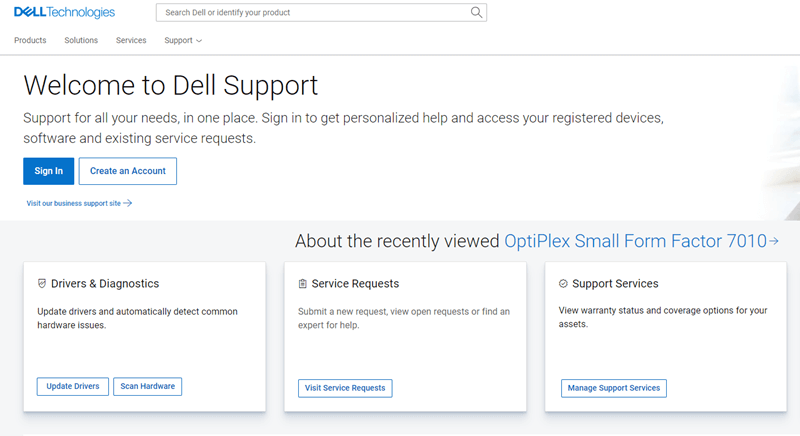This screenshot has width=800, height=436.
Task: Click the Drivers & Diagnostics shield icon
Action: click(42, 284)
